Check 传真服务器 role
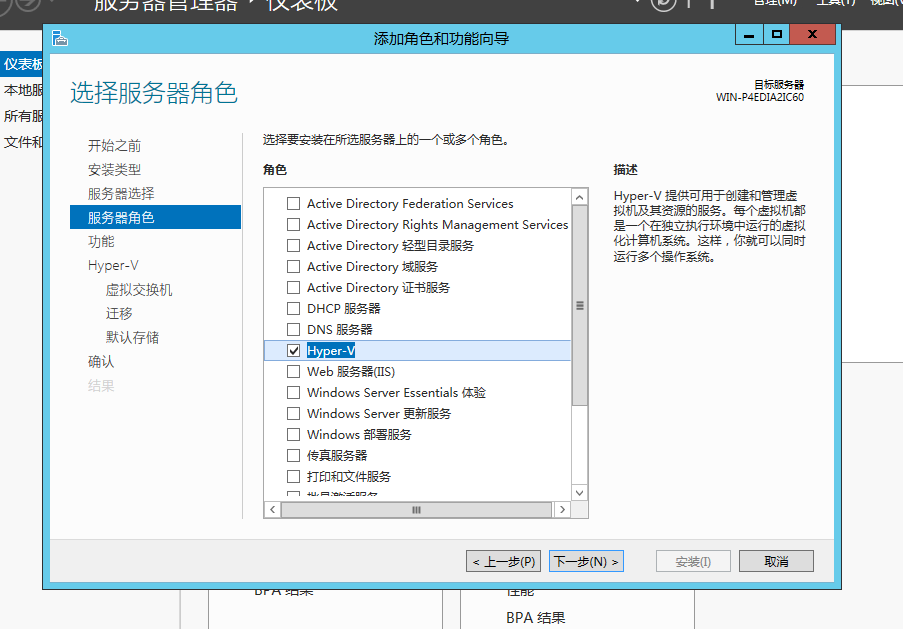 click(x=293, y=456)
